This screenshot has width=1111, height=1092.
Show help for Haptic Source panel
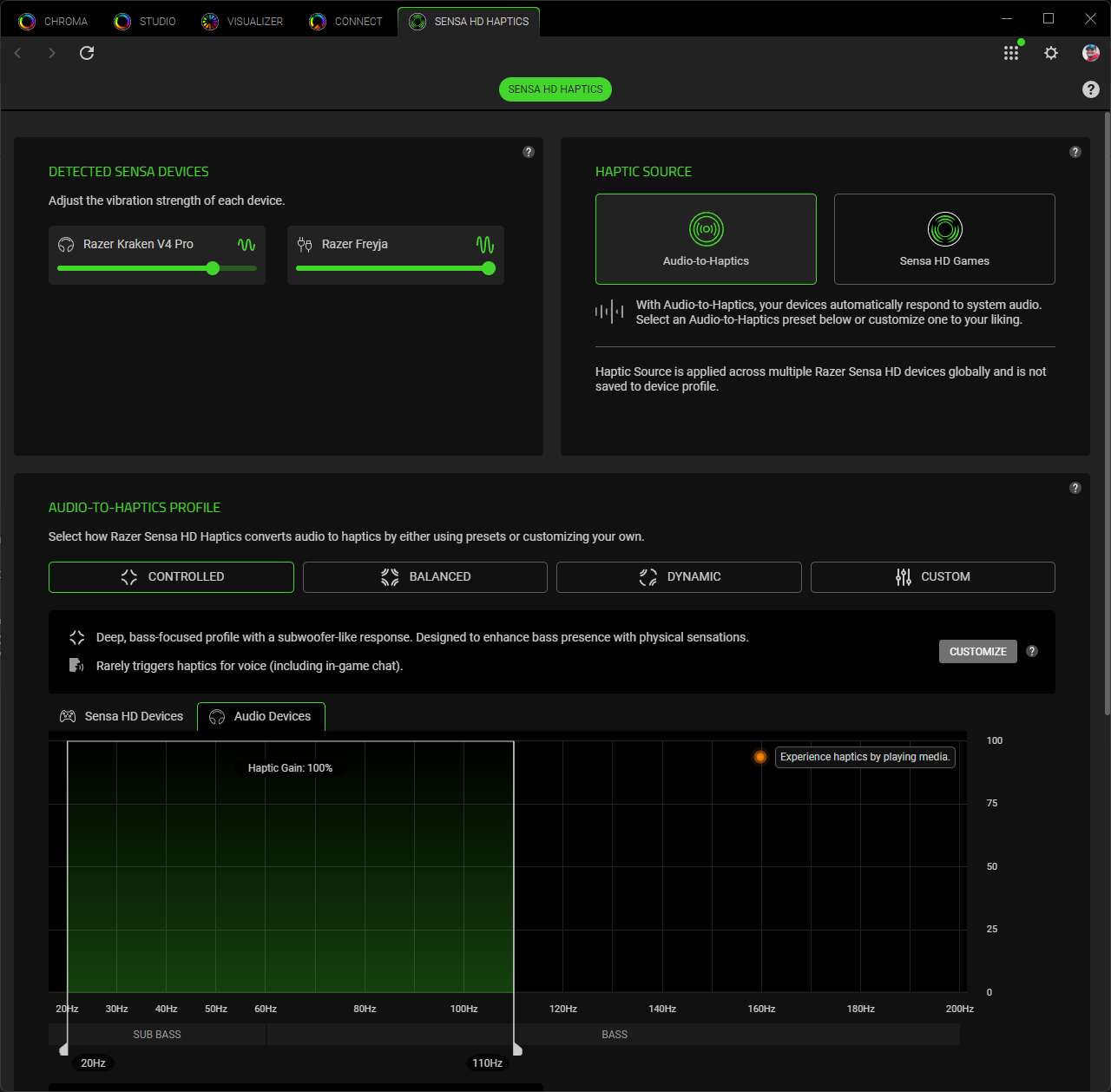[x=1075, y=152]
